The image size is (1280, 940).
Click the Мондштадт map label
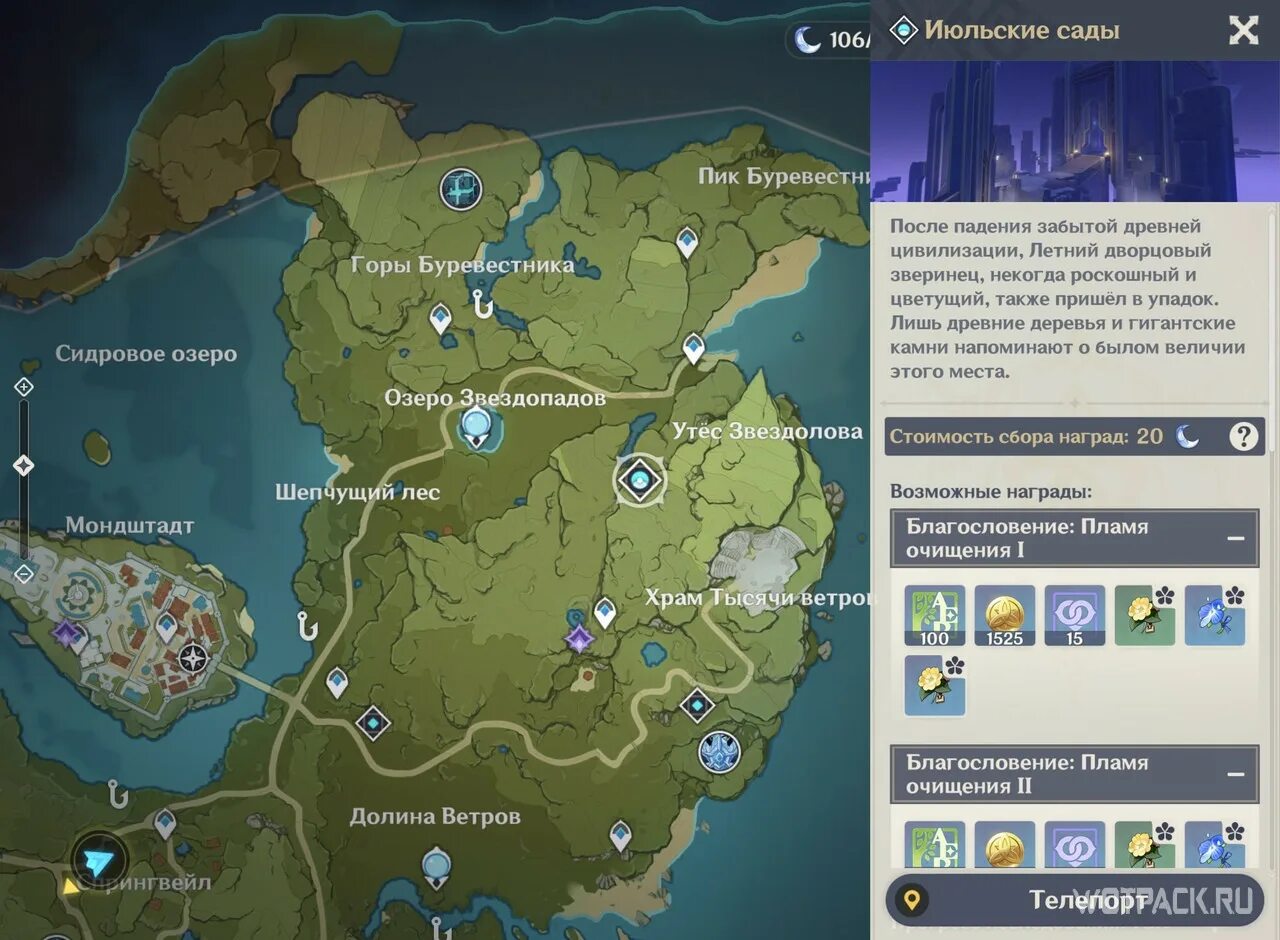(x=130, y=525)
